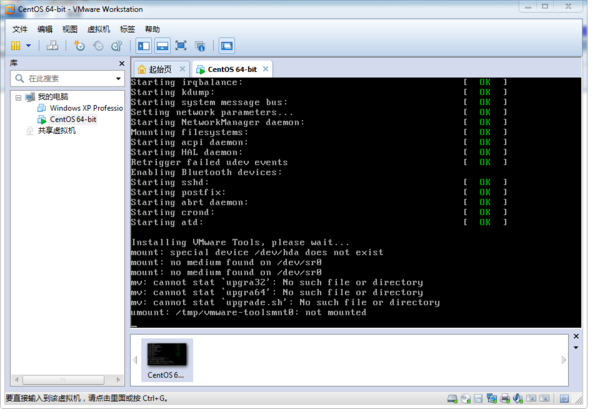Click the library horizontal scrollbar left arrow
Screen dimensions: 600x409
16,380
